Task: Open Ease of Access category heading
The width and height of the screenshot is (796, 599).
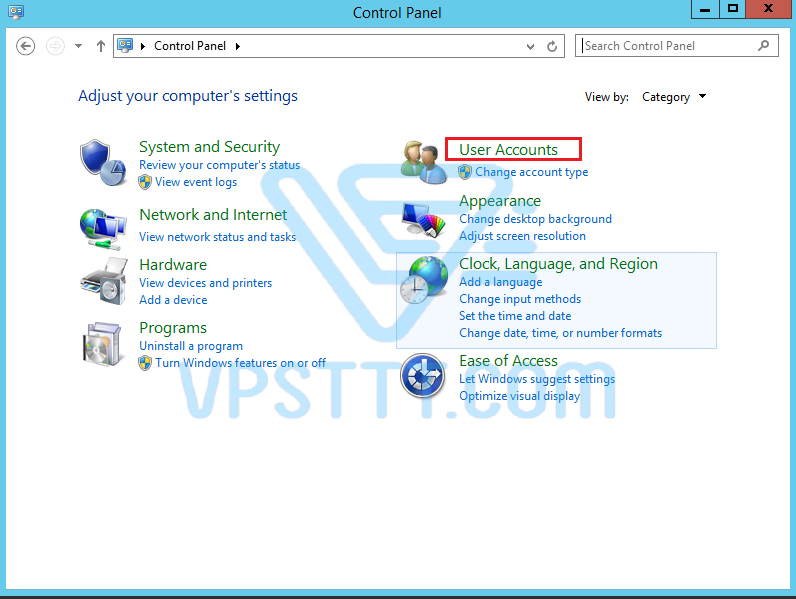Action: click(508, 361)
